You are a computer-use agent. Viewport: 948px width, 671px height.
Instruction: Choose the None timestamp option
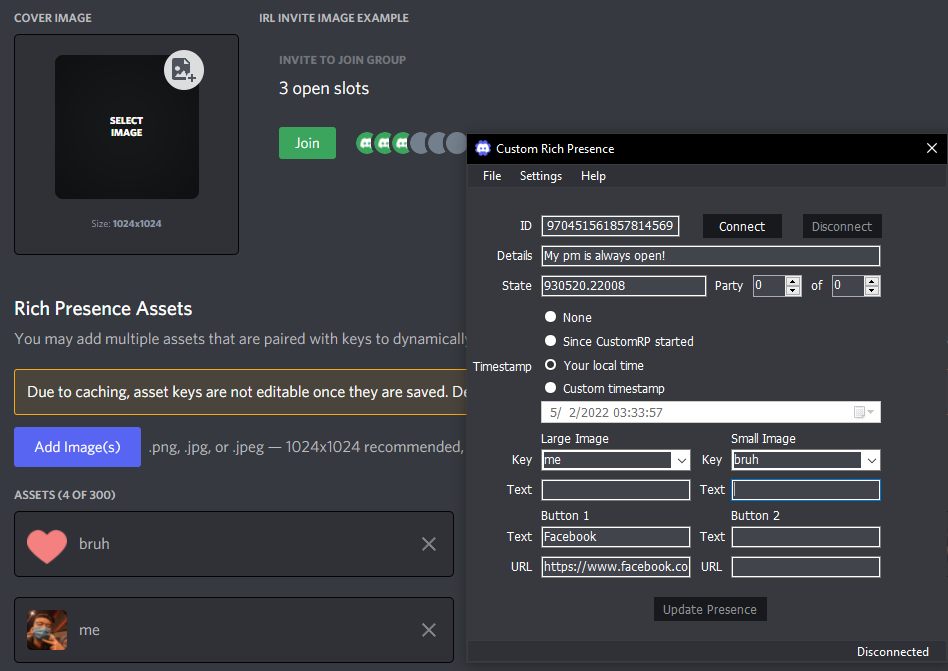click(x=550, y=317)
